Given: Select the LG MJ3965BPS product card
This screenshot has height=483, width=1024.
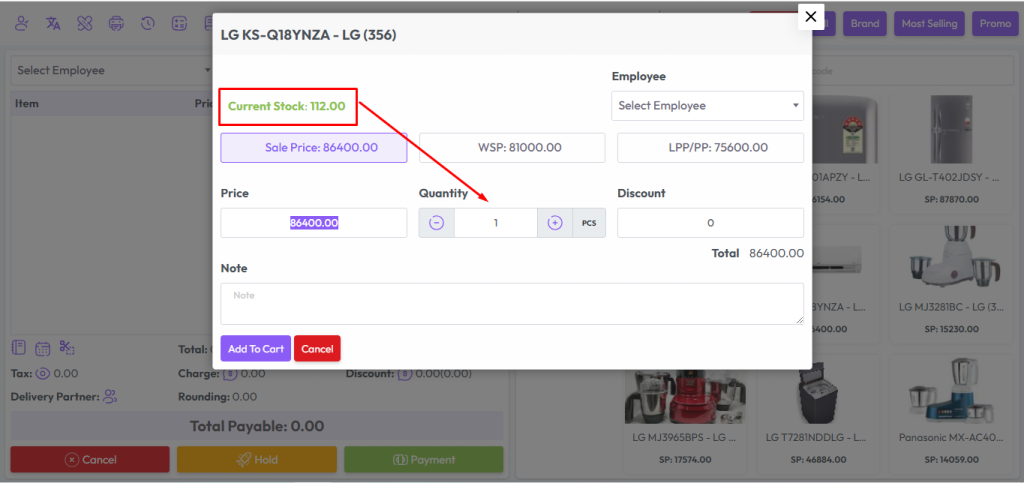Looking at the screenshot, I should [x=686, y=415].
